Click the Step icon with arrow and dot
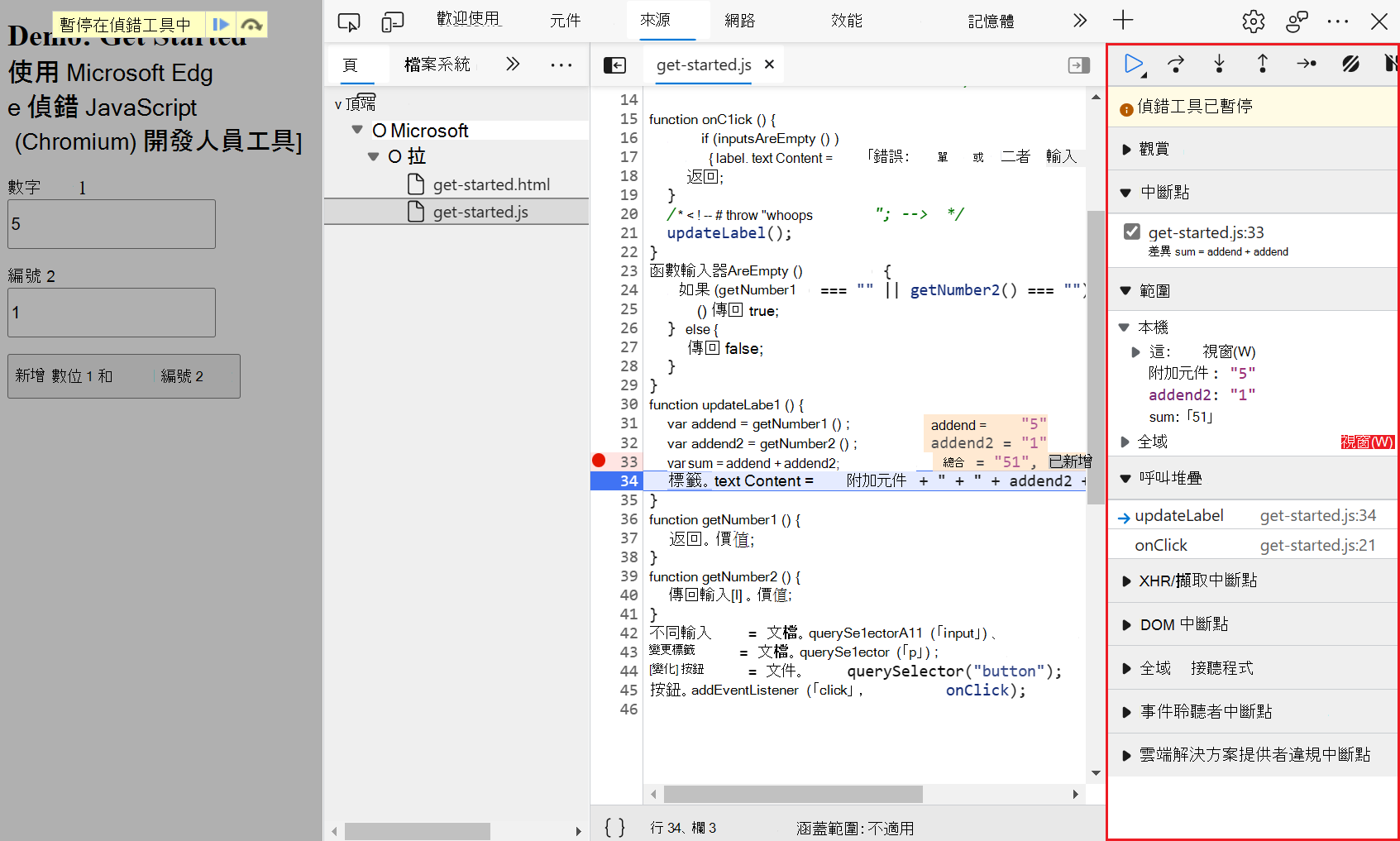Viewport: 1400px width, 841px height. [1307, 64]
